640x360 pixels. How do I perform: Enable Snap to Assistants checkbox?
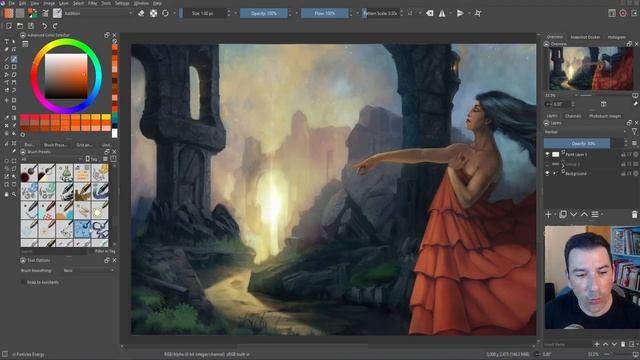point(23,282)
